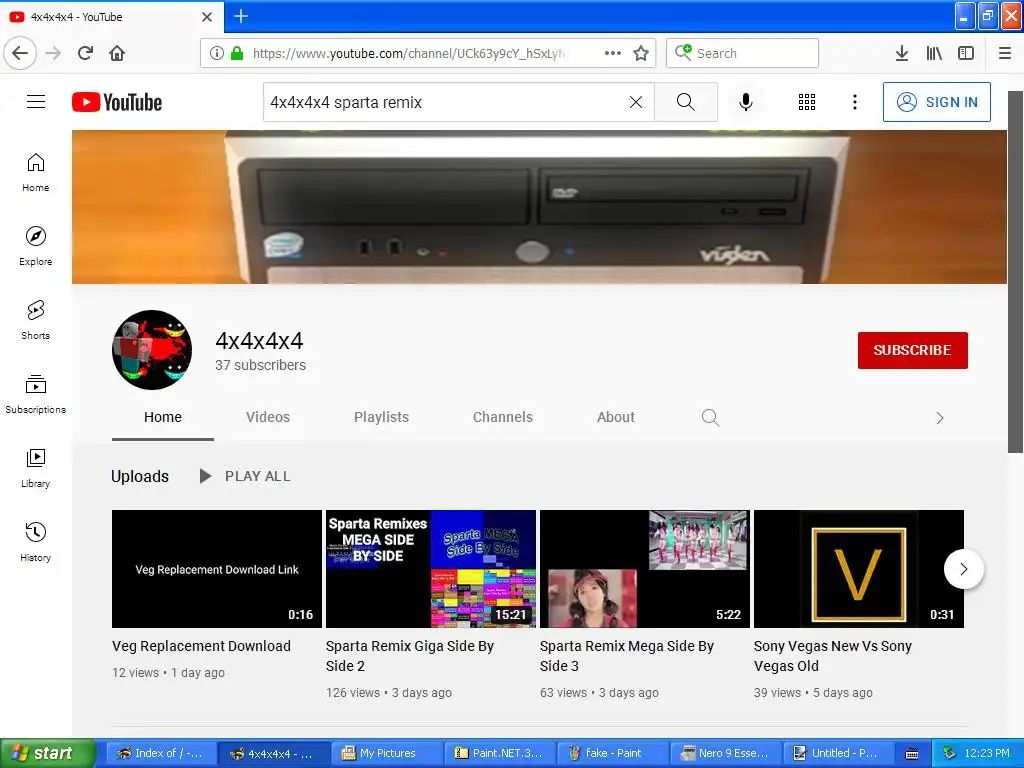Open Shorts in YouTube sidebar

pyautogui.click(x=35, y=320)
